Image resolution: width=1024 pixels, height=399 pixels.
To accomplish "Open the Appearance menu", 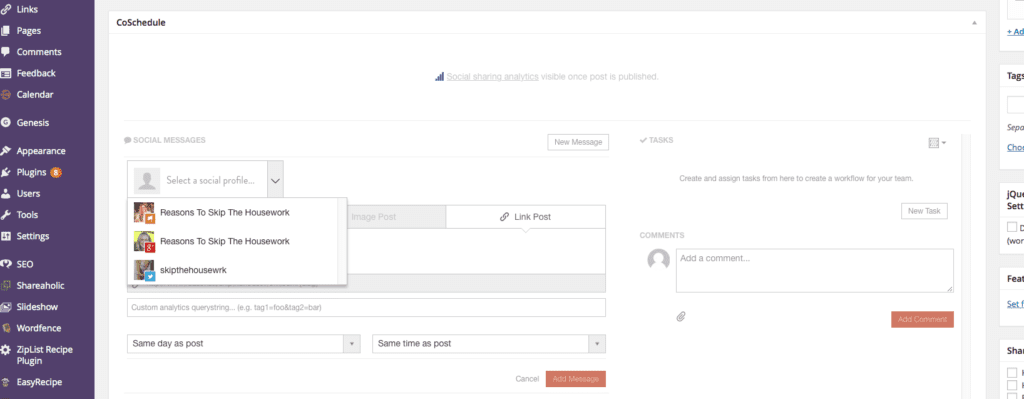I will (40, 151).
